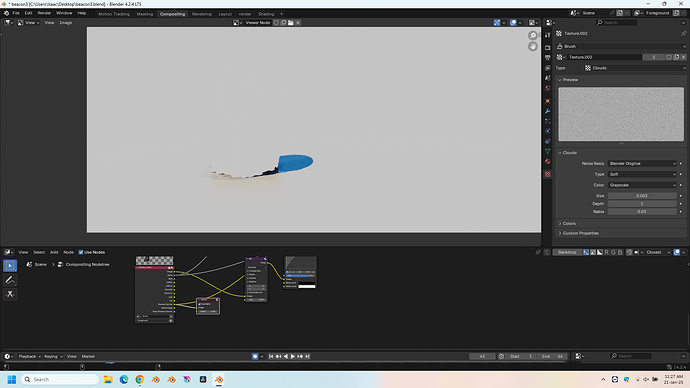Play the animation in reverse
This screenshot has height=388, width=690.
tap(286, 356)
